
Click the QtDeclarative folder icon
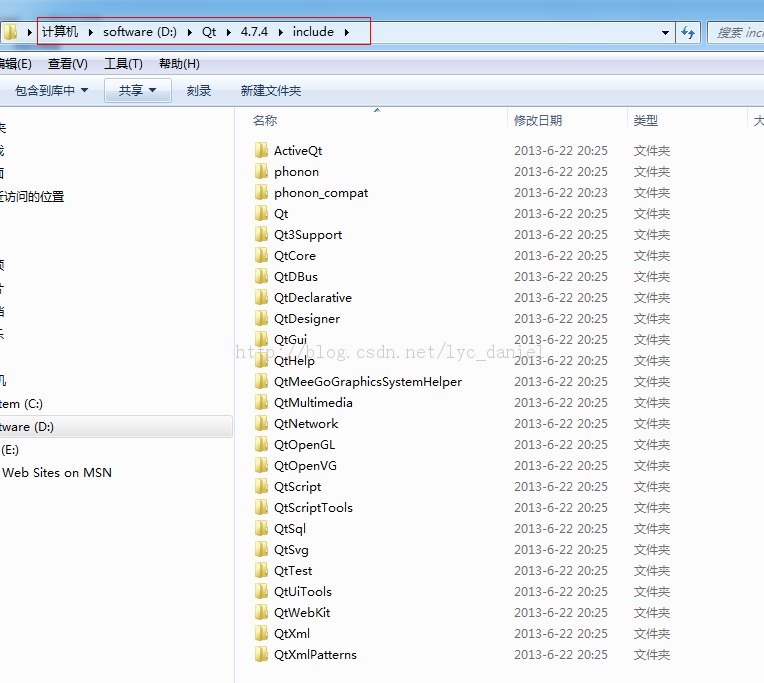point(261,297)
